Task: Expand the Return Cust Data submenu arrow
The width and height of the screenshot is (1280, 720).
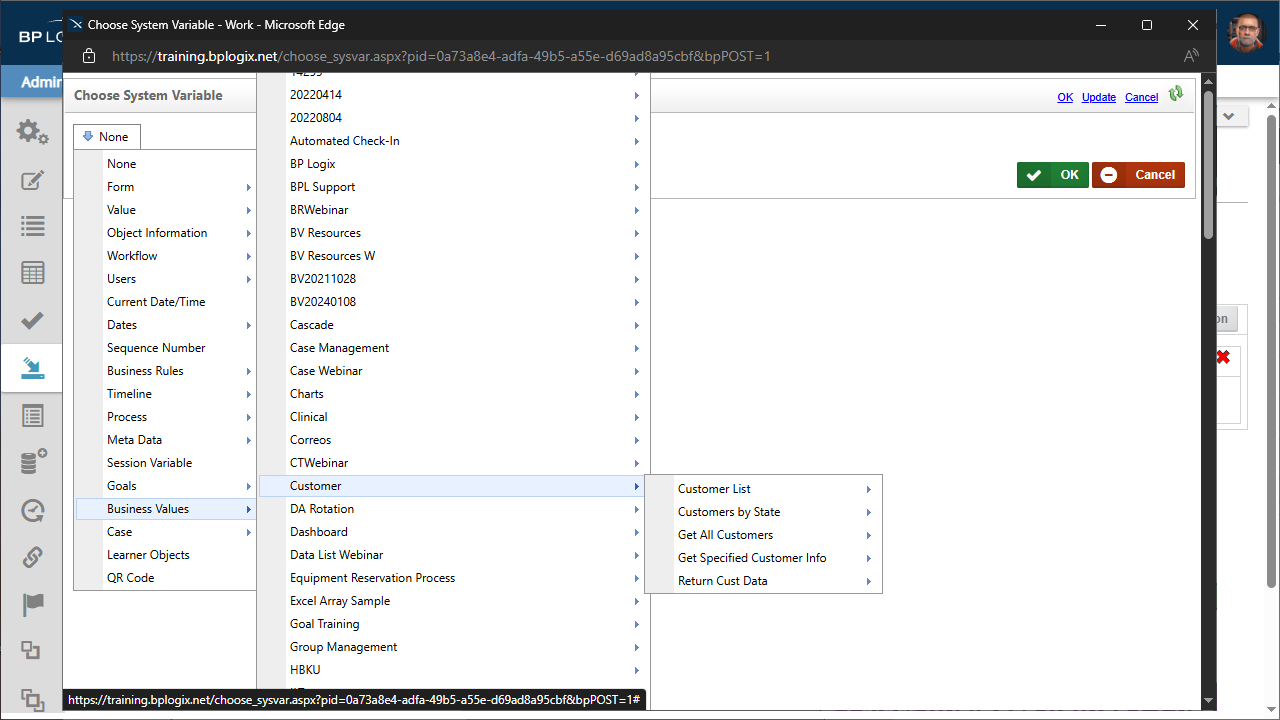Action: [869, 581]
